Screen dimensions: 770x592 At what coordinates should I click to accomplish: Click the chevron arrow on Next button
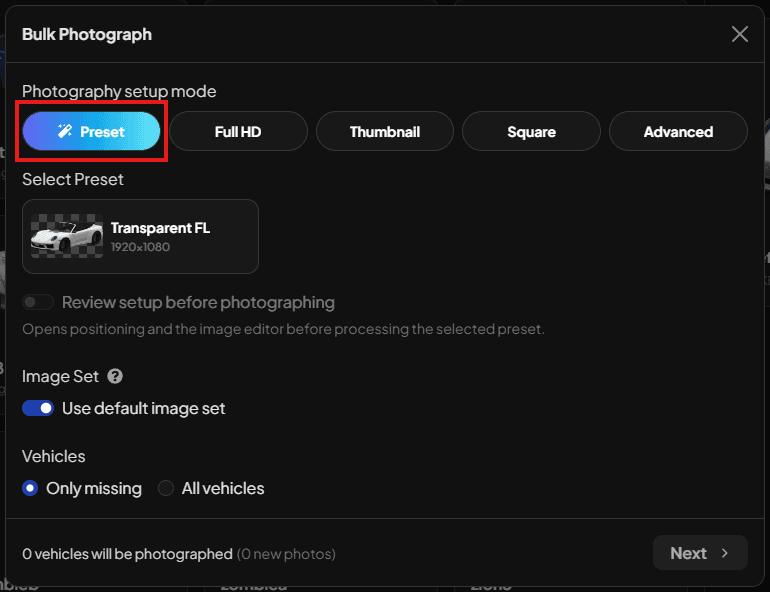pos(725,553)
